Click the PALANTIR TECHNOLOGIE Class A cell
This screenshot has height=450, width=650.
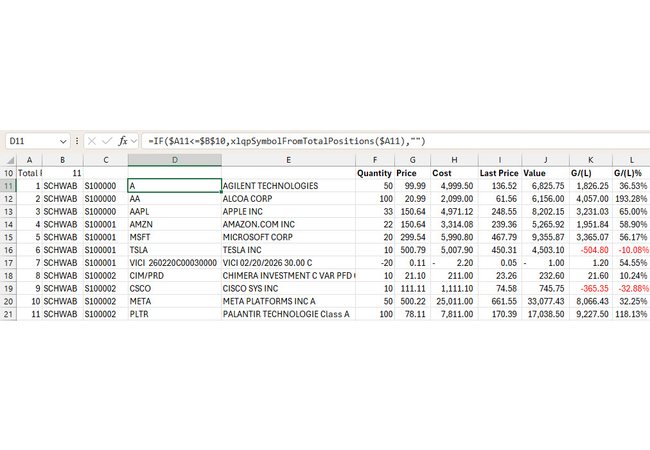[289, 315]
